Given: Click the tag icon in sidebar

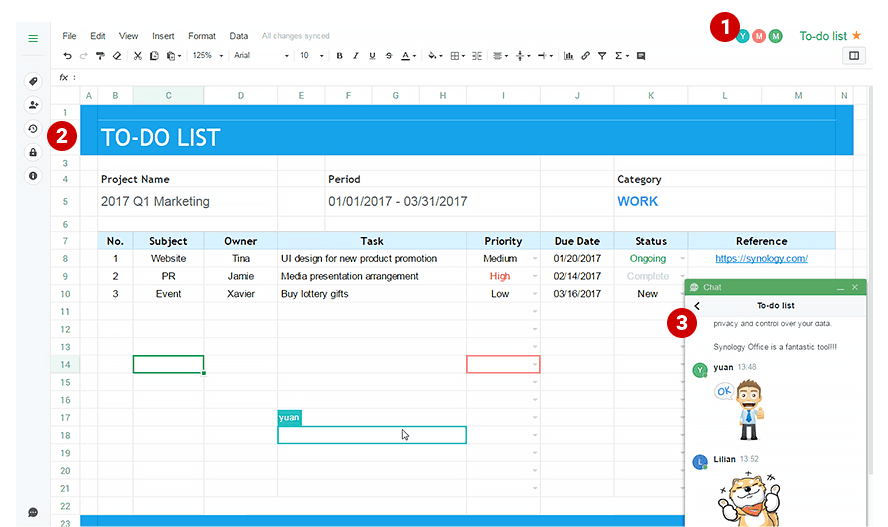Looking at the screenshot, I should pyautogui.click(x=33, y=82).
